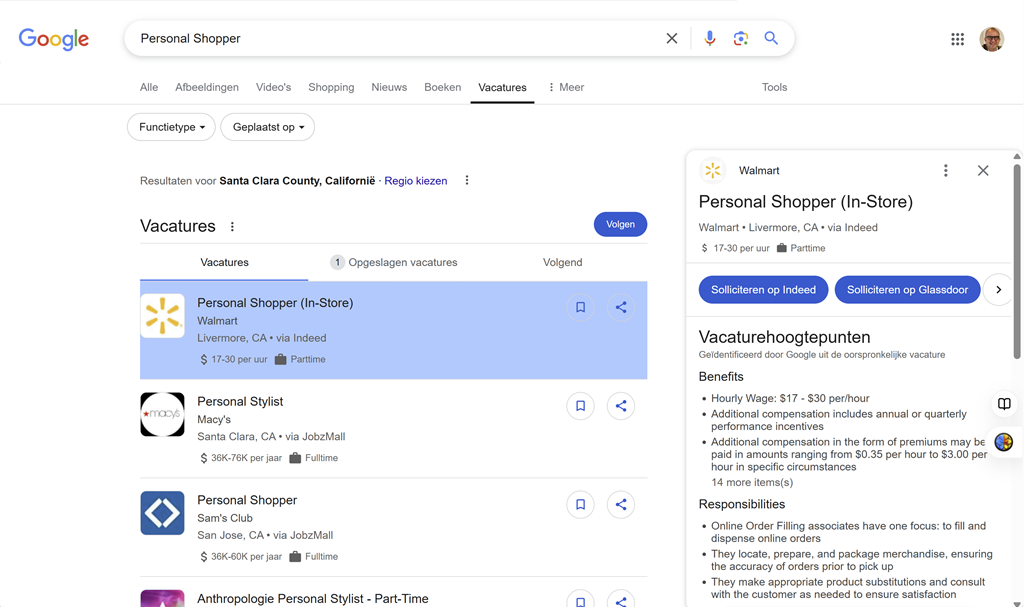This screenshot has height=607, width=1024.
Task: Open the Functietype filter dropdown
Action: (x=171, y=127)
